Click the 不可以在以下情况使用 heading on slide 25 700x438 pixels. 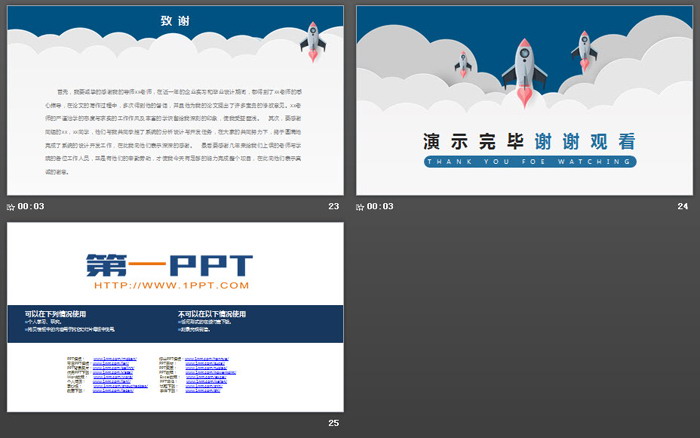(x=212, y=314)
